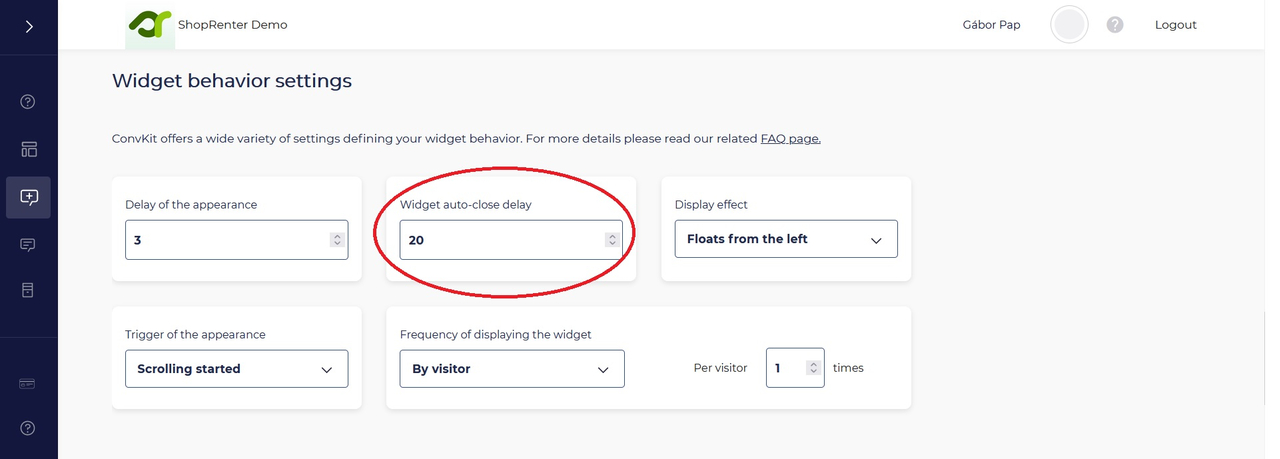Click the bottom help sidebar icon
1280x459 pixels.
28,428
